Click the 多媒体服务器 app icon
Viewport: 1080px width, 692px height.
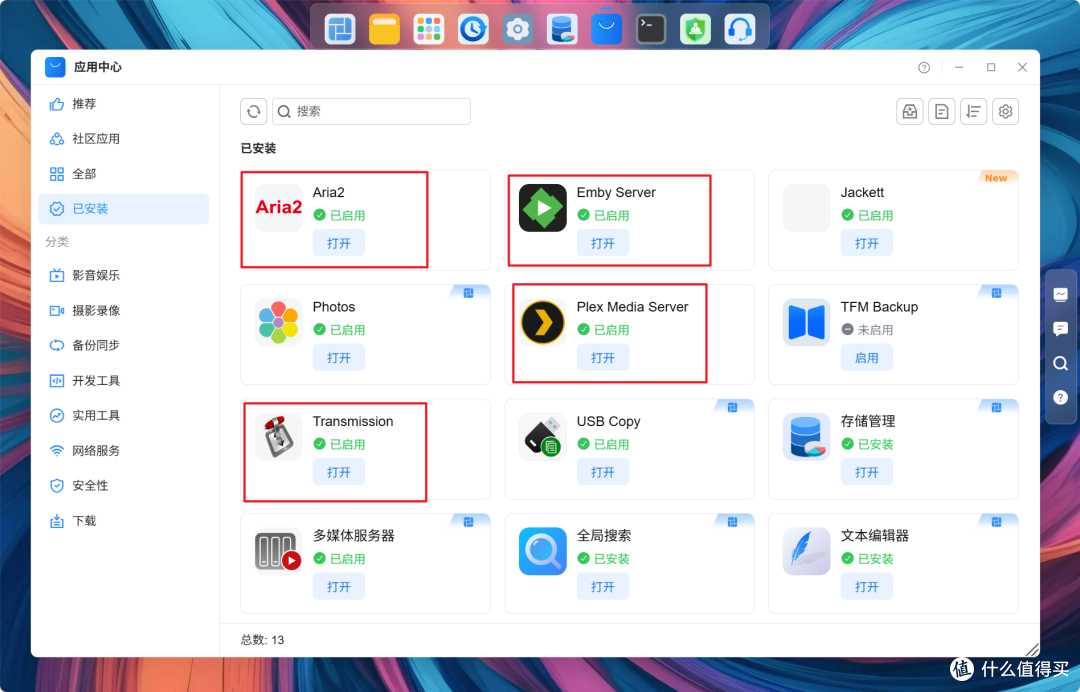(x=278, y=550)
